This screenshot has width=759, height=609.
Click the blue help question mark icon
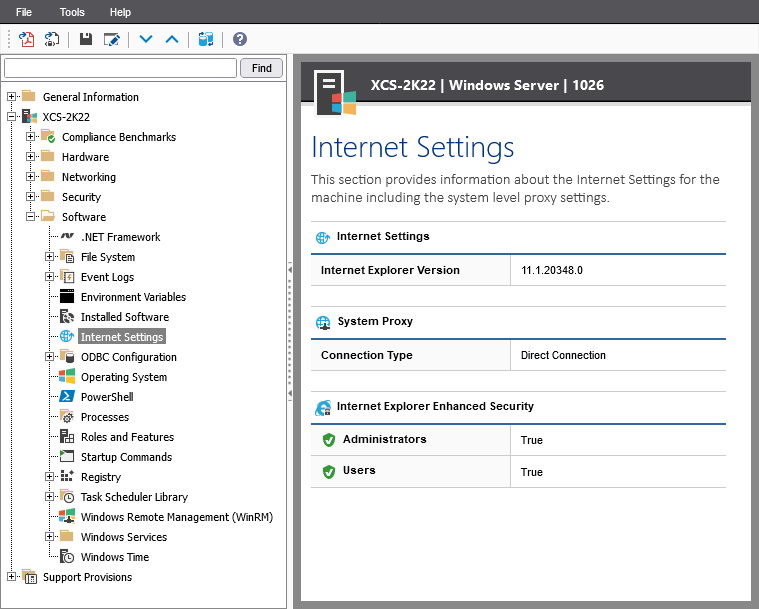pyautogui.click(x=240, y=39)
